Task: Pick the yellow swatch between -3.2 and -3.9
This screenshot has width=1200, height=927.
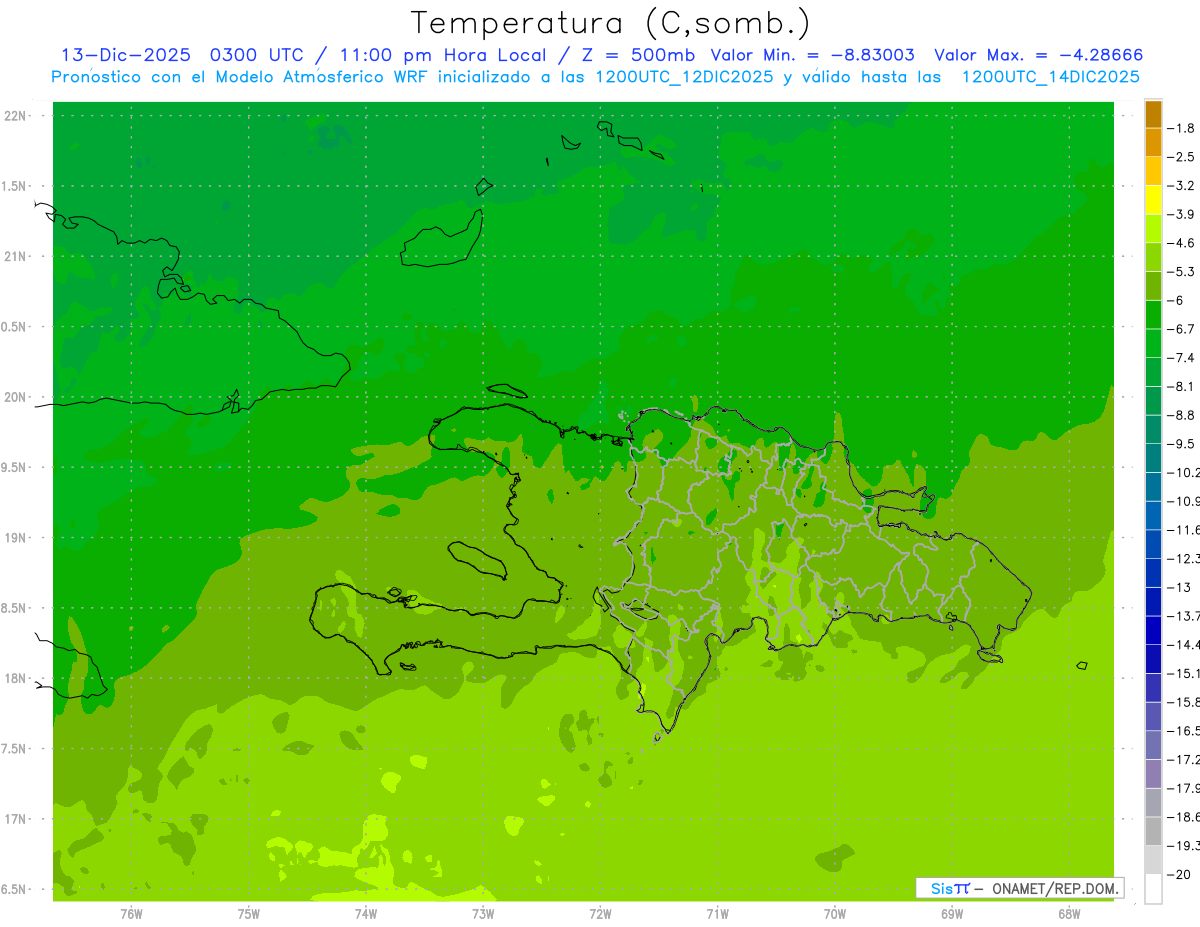Action: coord(1153,200)
